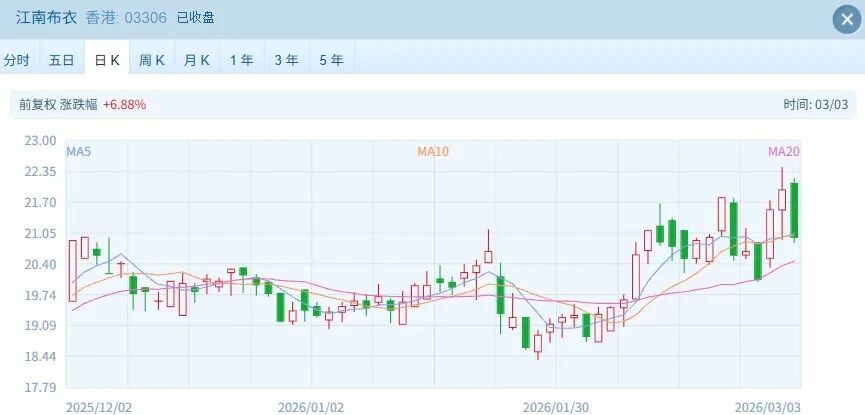This screenshot has height=415, width=865.
Task: Click the 江南布衣 stock name
Action: point(47,18)
